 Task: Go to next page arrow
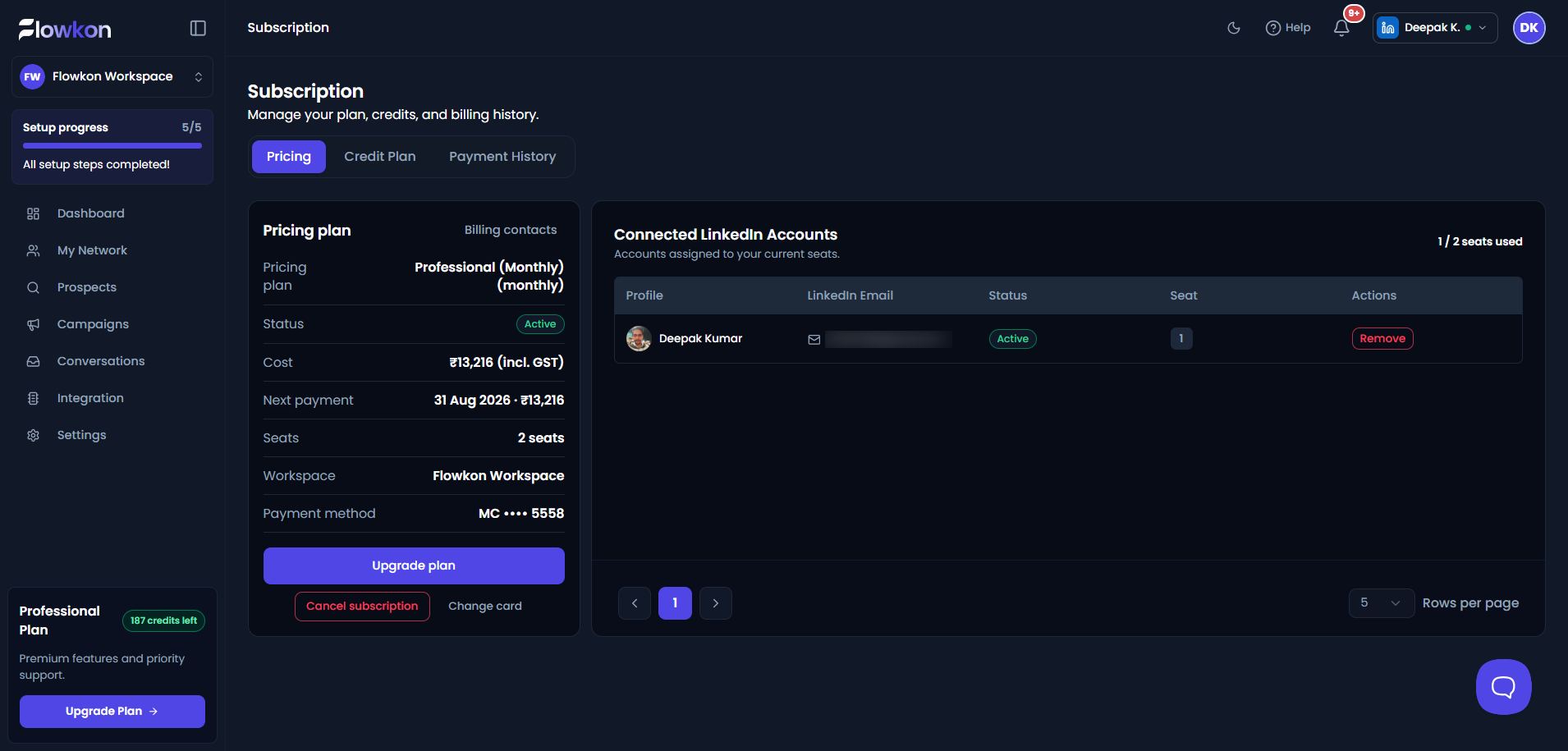tap(716, 603)
